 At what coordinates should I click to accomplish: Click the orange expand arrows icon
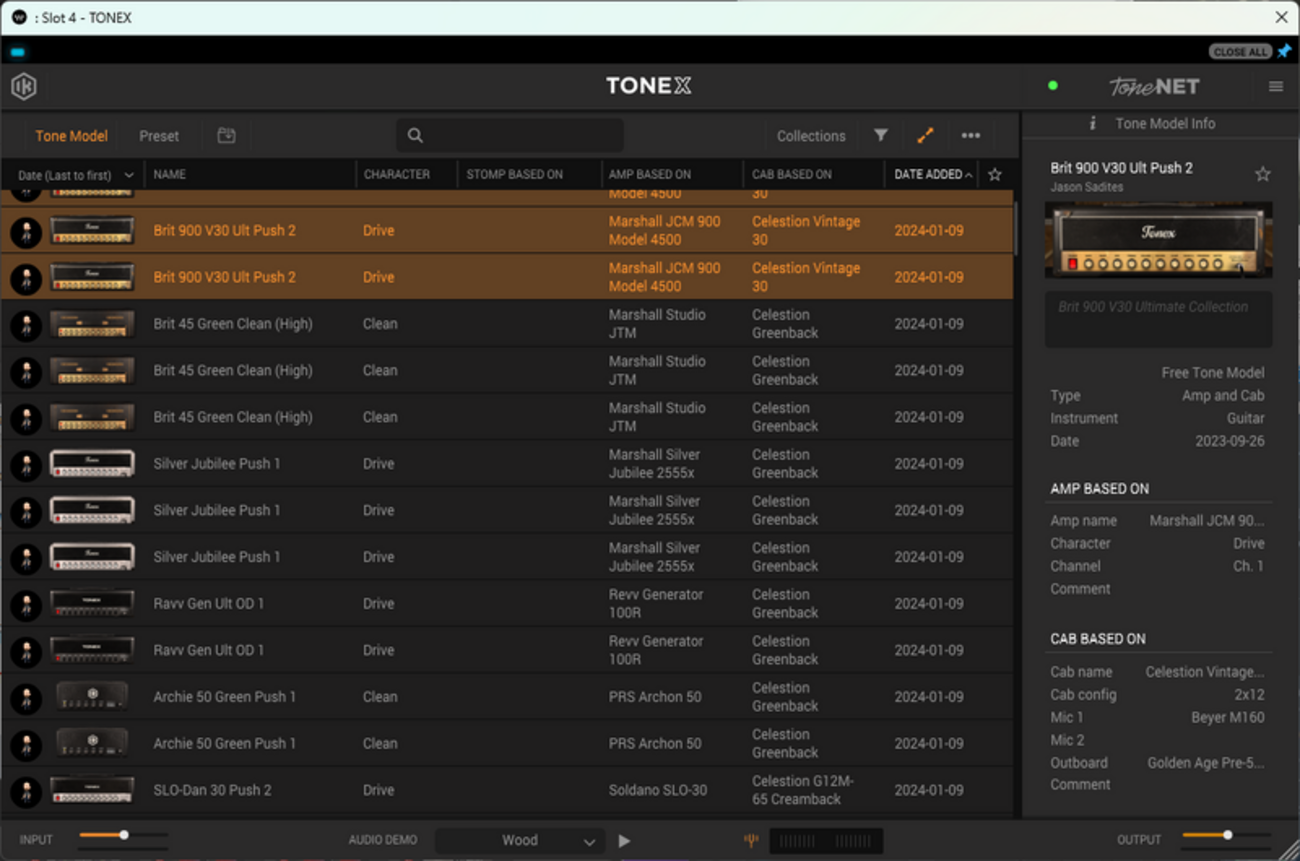(925, 136)
